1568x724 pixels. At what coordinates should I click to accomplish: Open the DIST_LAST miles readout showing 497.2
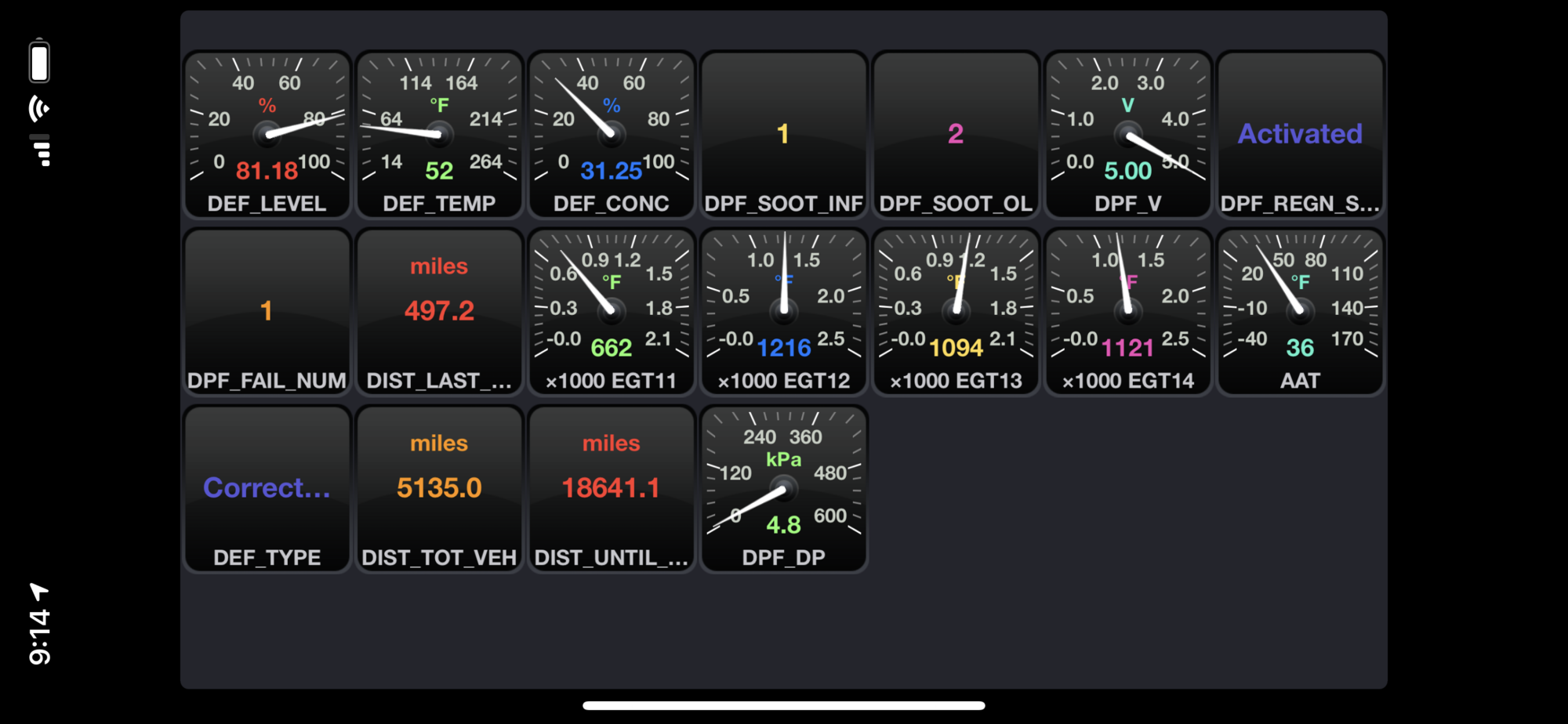click(438, 311)
